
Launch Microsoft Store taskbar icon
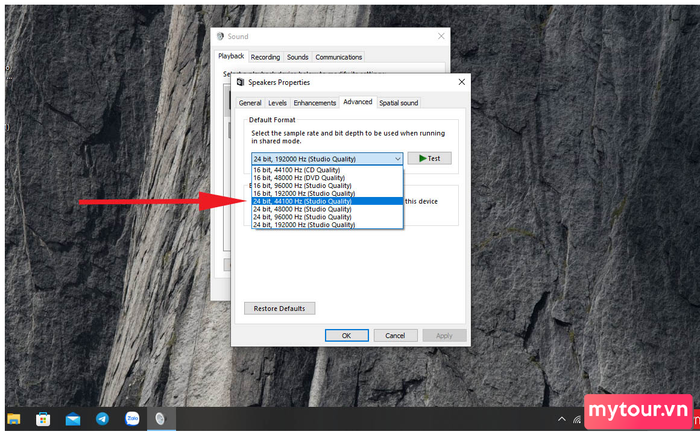pos(43,419)
